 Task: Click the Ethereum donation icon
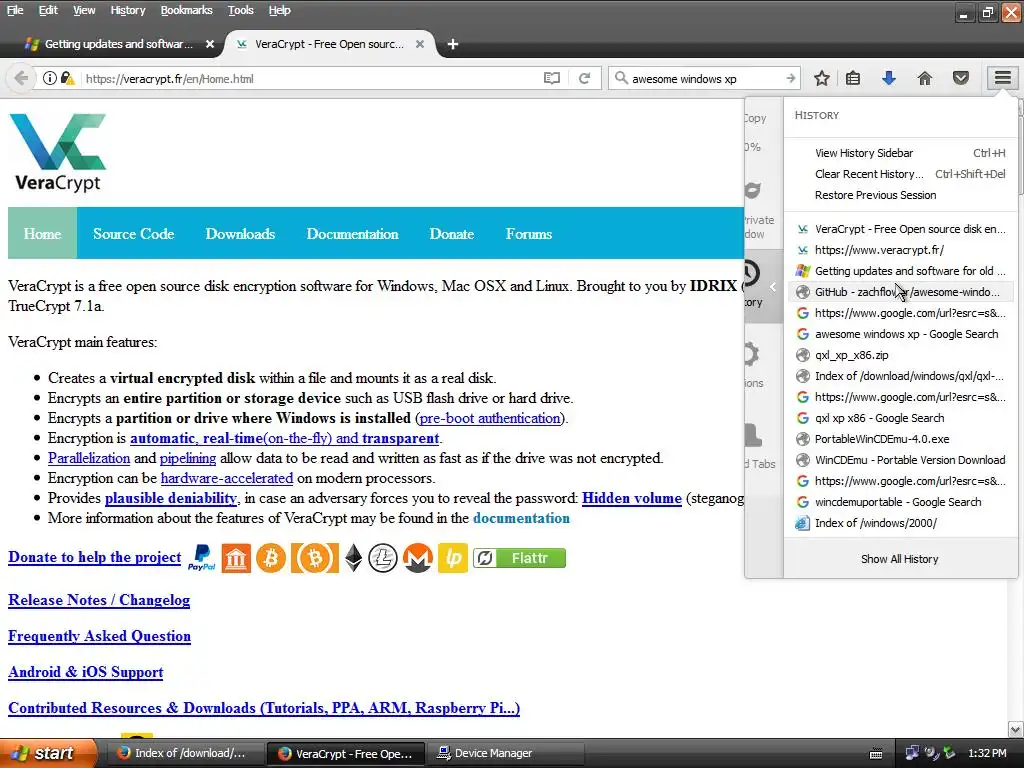pos(353,558)
